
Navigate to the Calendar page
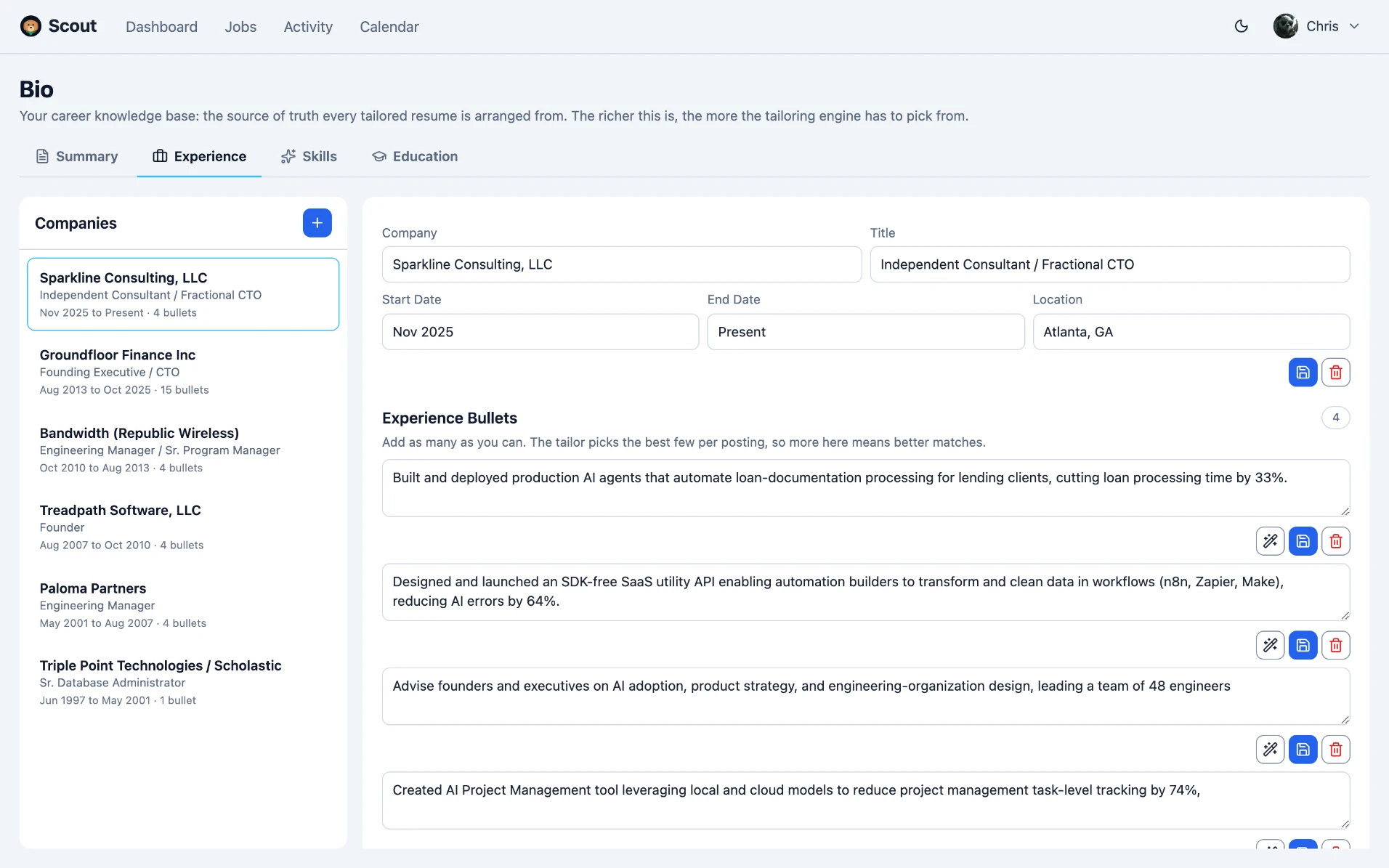(389, 27)
